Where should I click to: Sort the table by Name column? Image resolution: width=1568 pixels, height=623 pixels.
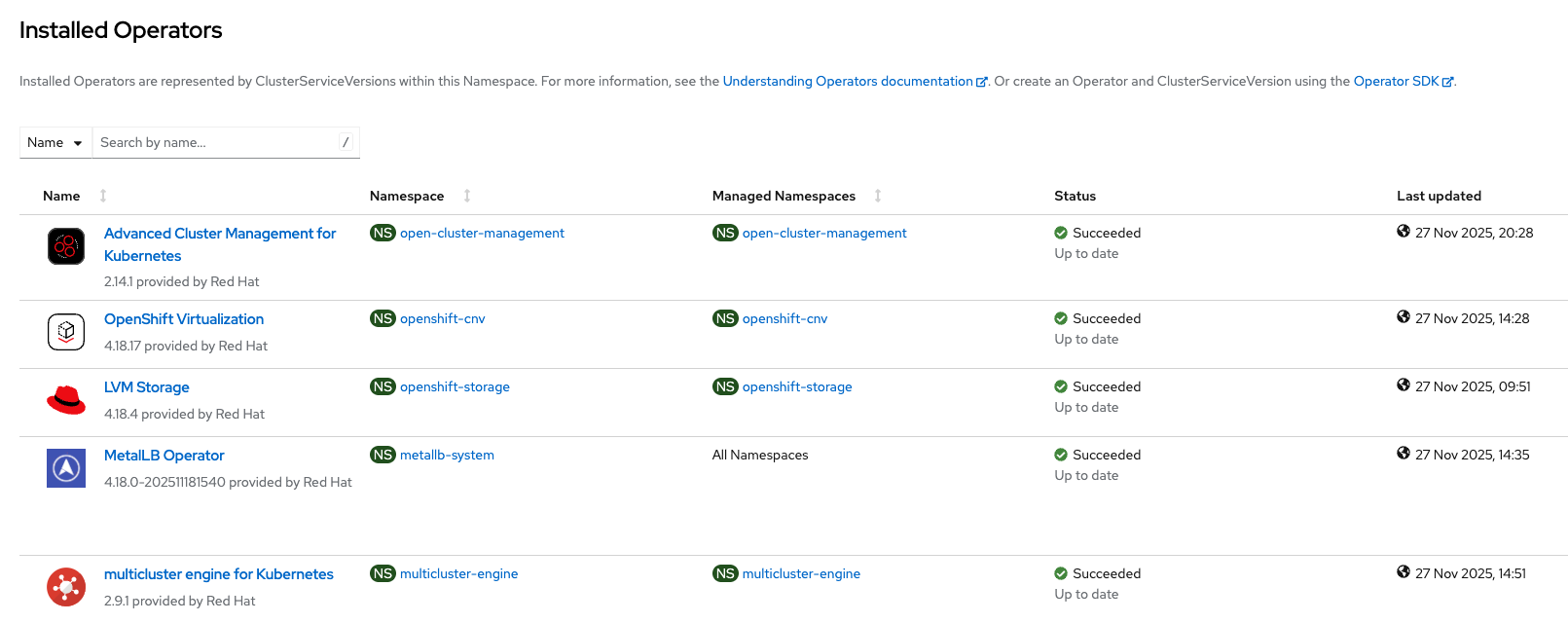pyautogui.click(x=103, y=196)
